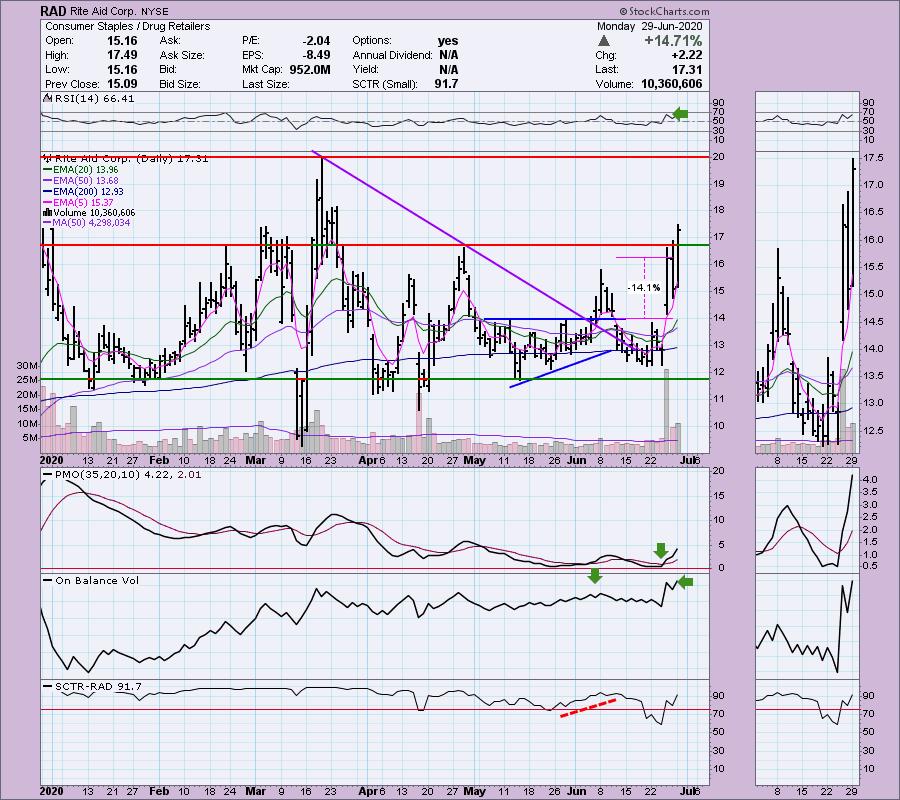
Task: Click the volume bars icon in the legend
Action: coord(48,212)
